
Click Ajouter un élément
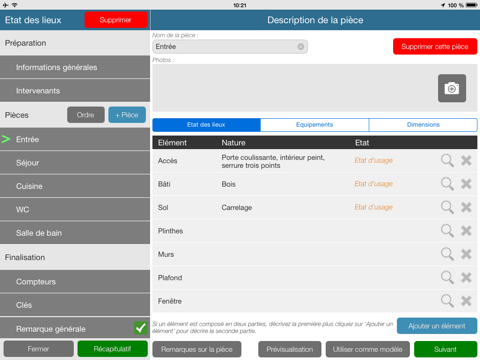[x=437, y=326]
